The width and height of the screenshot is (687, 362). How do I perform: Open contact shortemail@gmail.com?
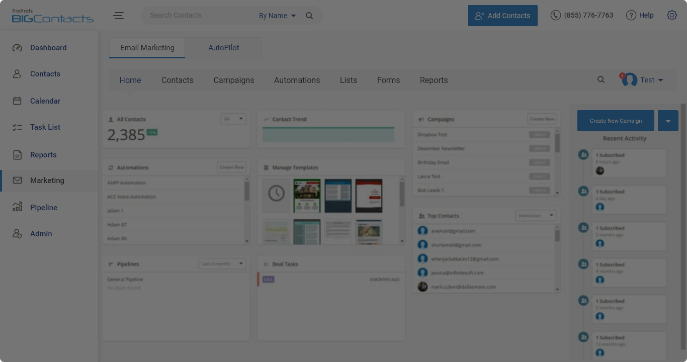(456, 245)
